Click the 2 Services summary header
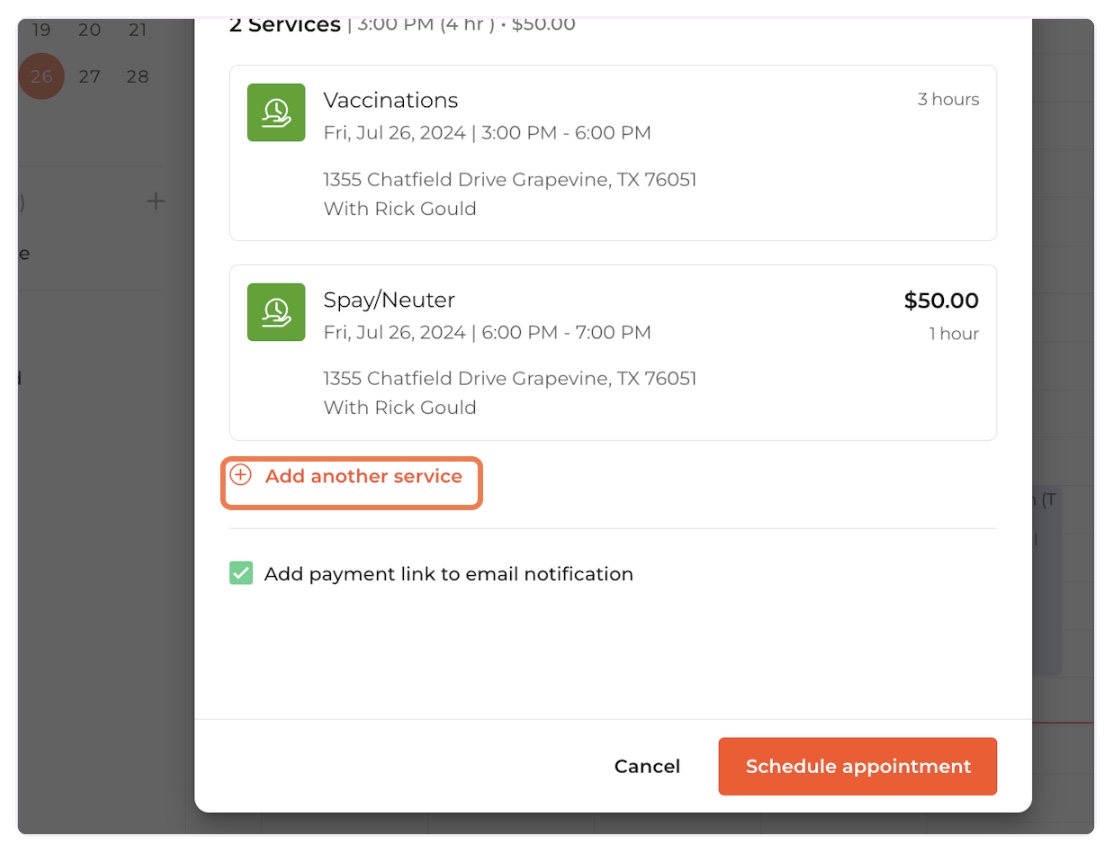This screenshot has height=862, width=1118. pyautogui.click(x=285, y=25)
